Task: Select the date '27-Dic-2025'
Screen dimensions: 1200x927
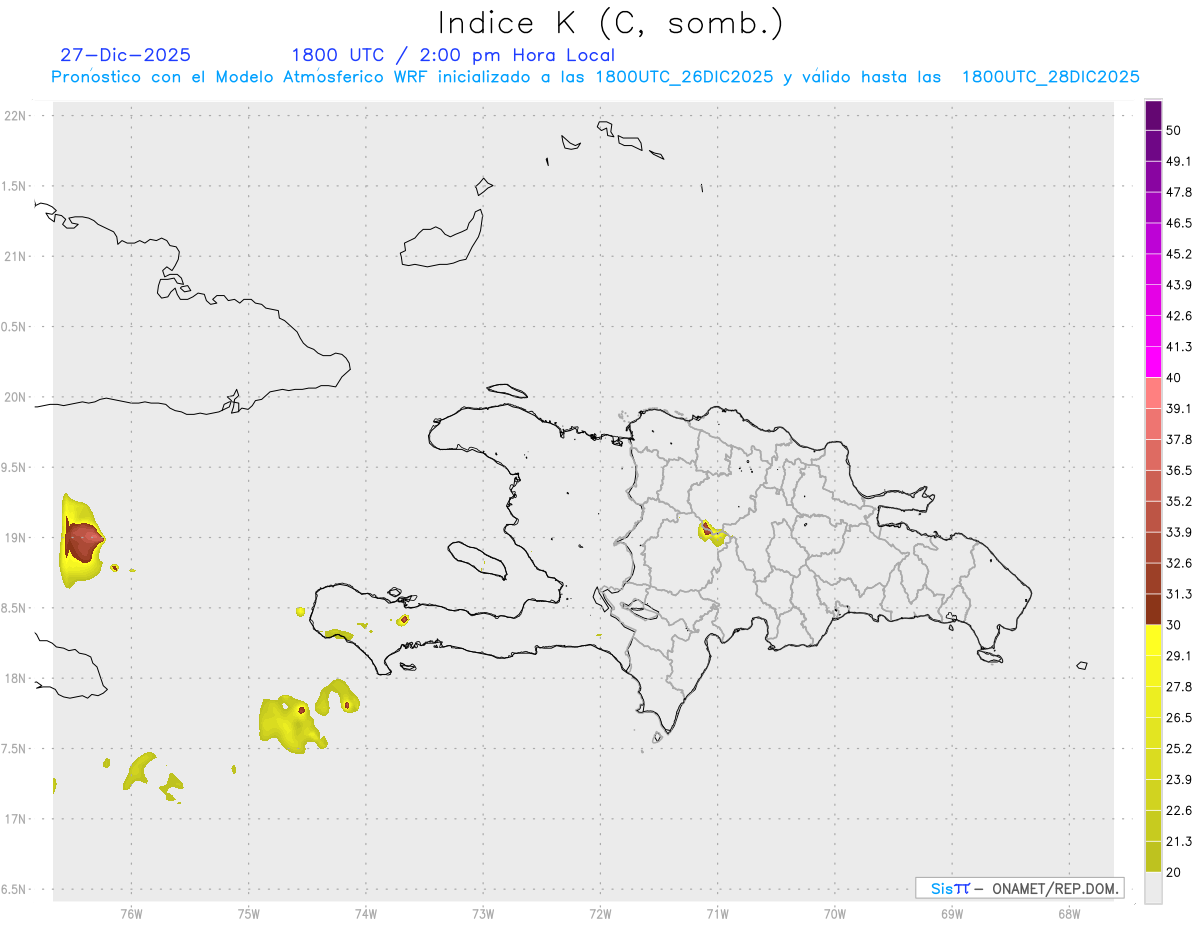Action: point(126,55)
